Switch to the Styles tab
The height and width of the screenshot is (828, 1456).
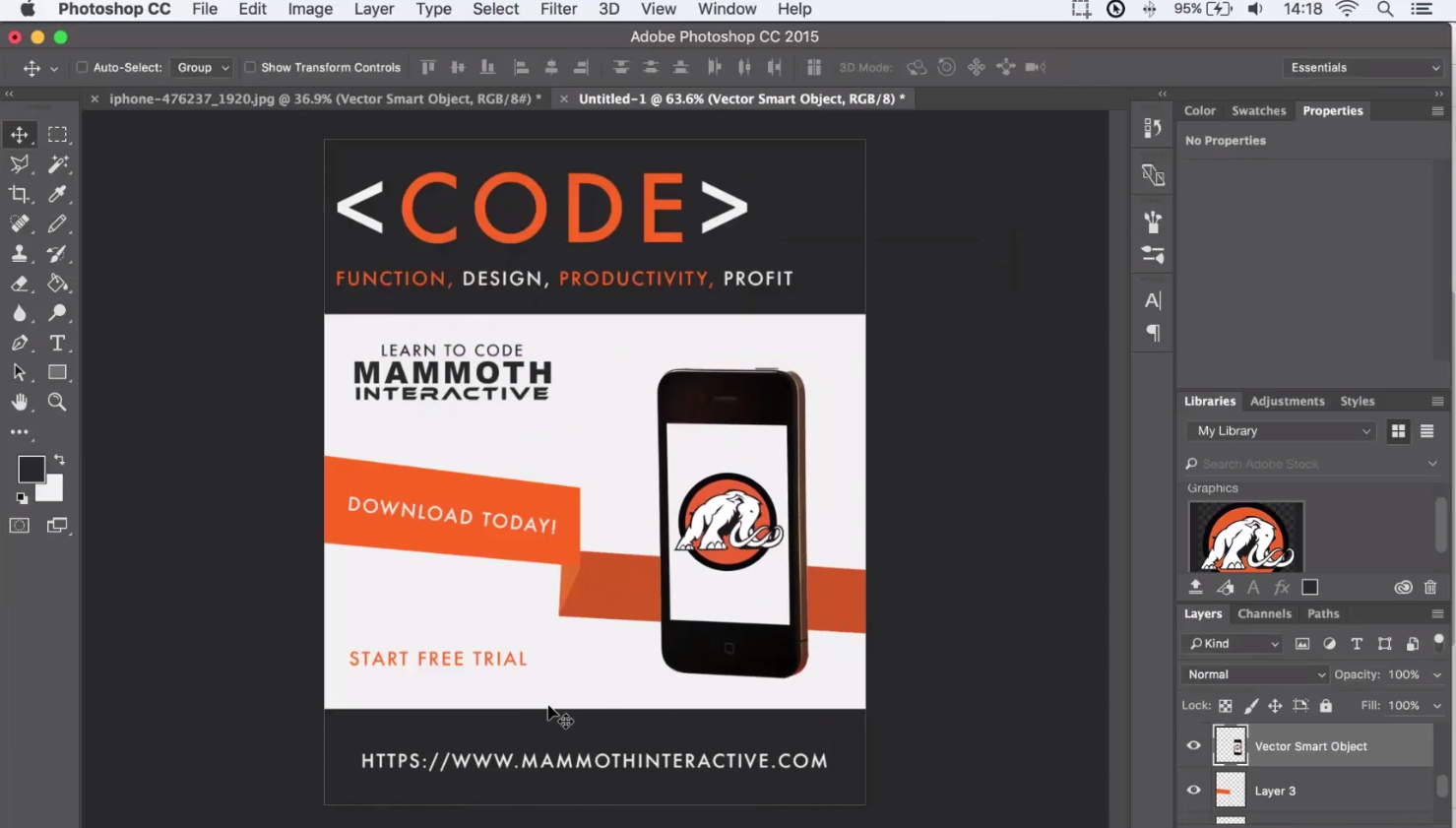pos(1357,402)
